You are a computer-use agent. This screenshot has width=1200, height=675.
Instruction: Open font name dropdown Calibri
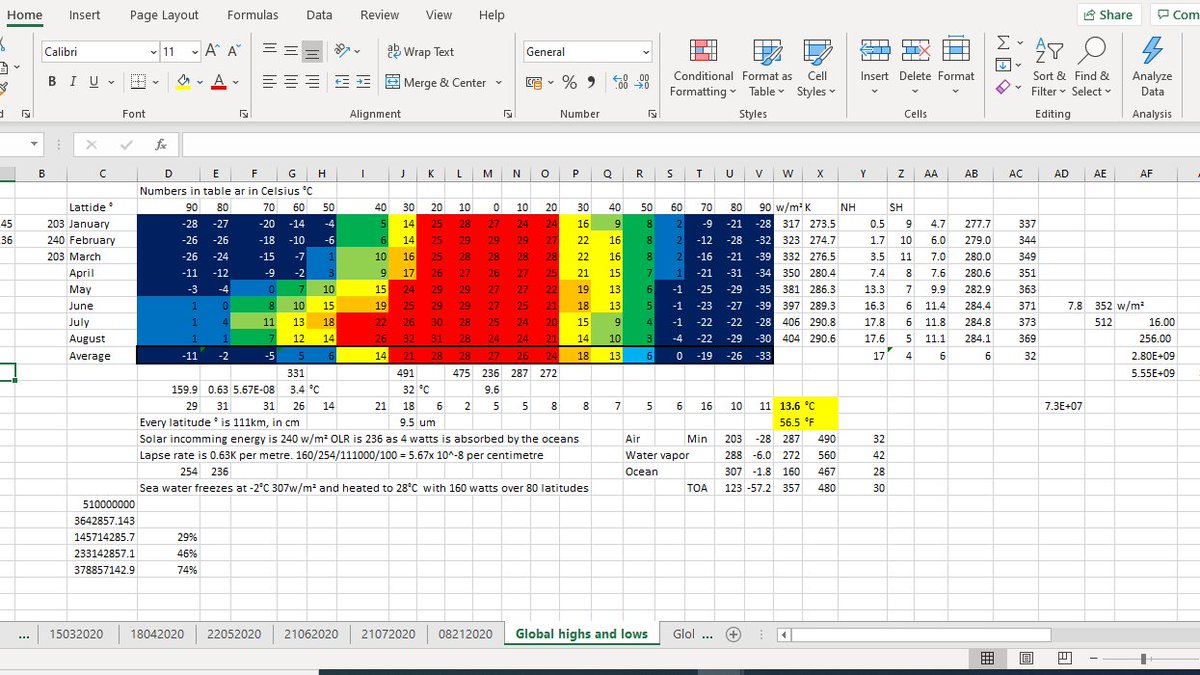pos(153,51)
